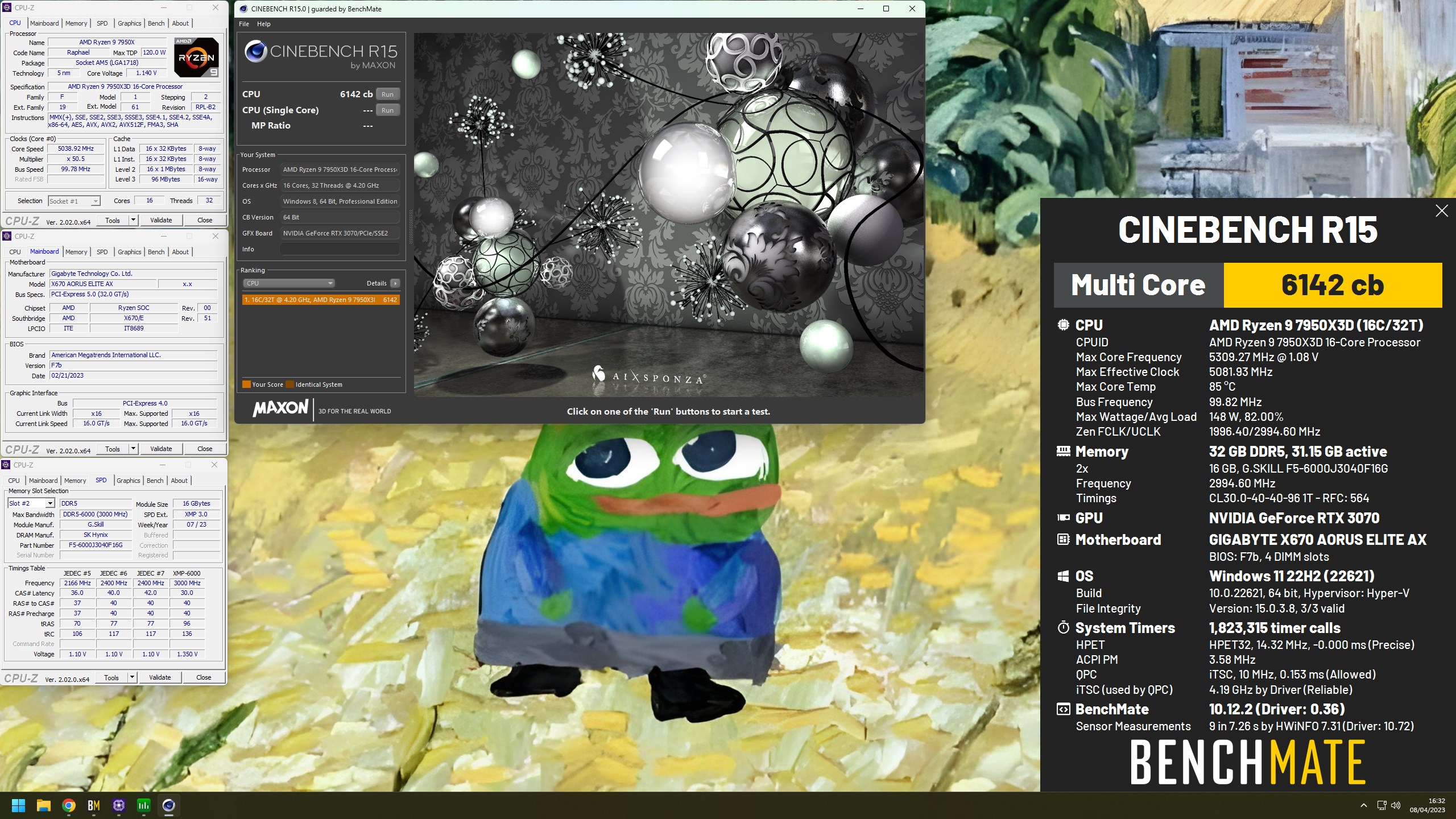Screen dimensions: 1456x819
Task: Close the BenchMate result panel
Action: click(1442, 211)
